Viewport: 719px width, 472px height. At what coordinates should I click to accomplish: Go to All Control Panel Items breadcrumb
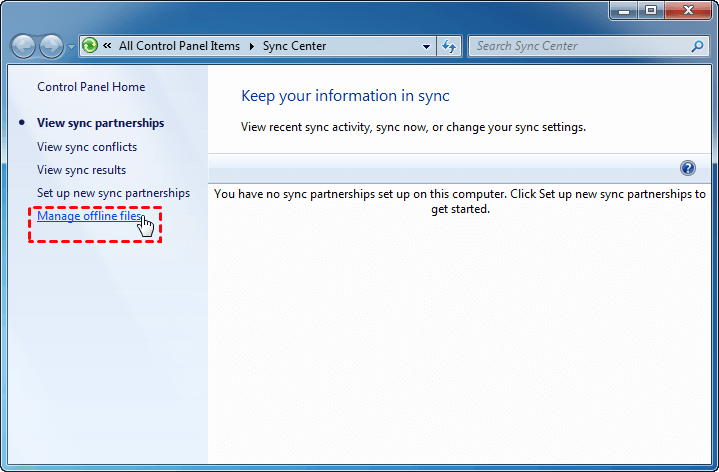tap(179, 46)
